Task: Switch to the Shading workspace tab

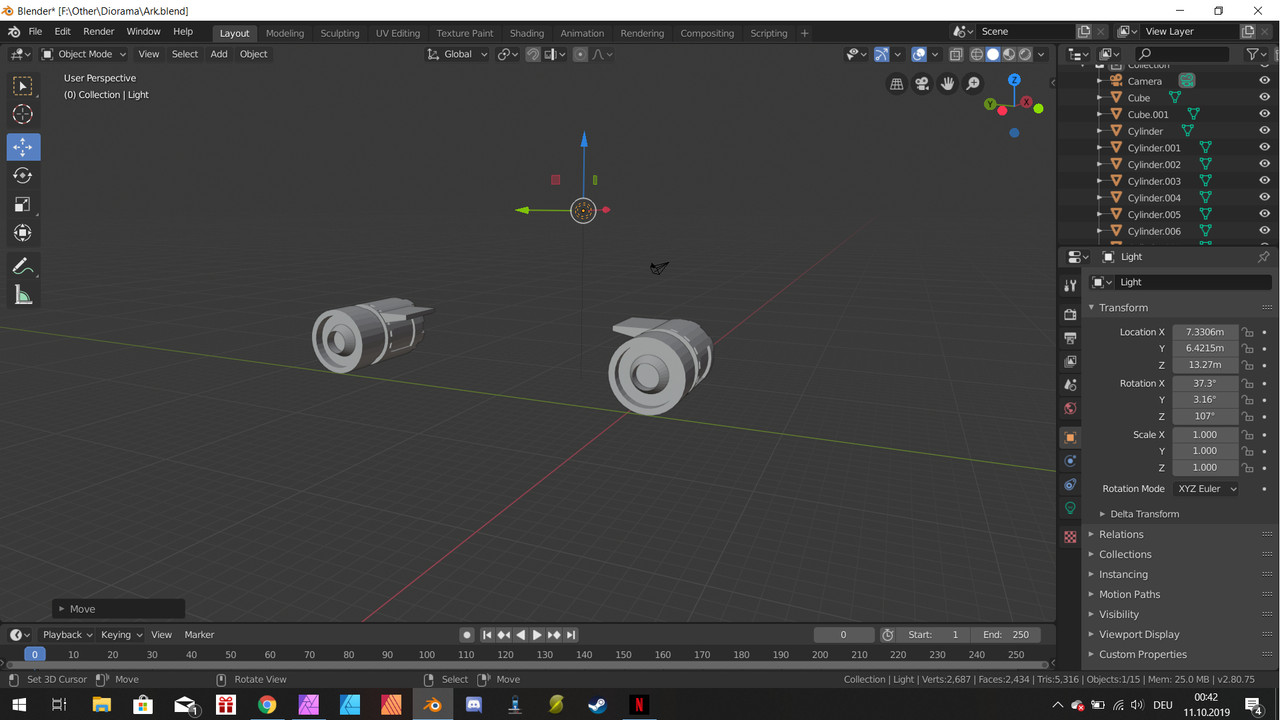Action: click(x=527, y=33)
